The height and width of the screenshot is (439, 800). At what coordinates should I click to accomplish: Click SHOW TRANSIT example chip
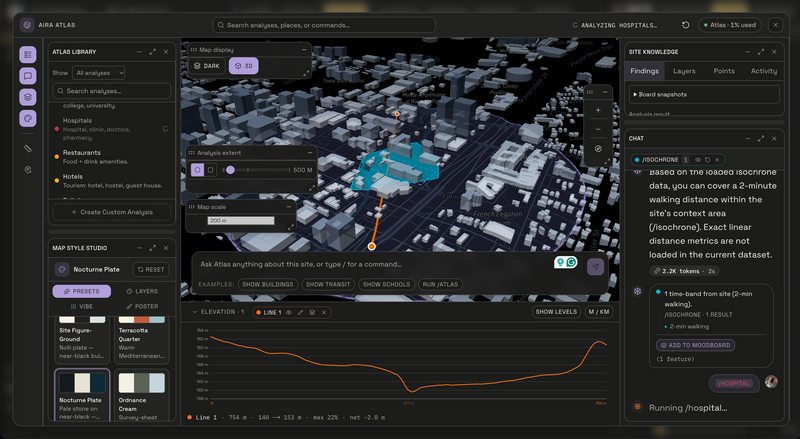[328, 284]
